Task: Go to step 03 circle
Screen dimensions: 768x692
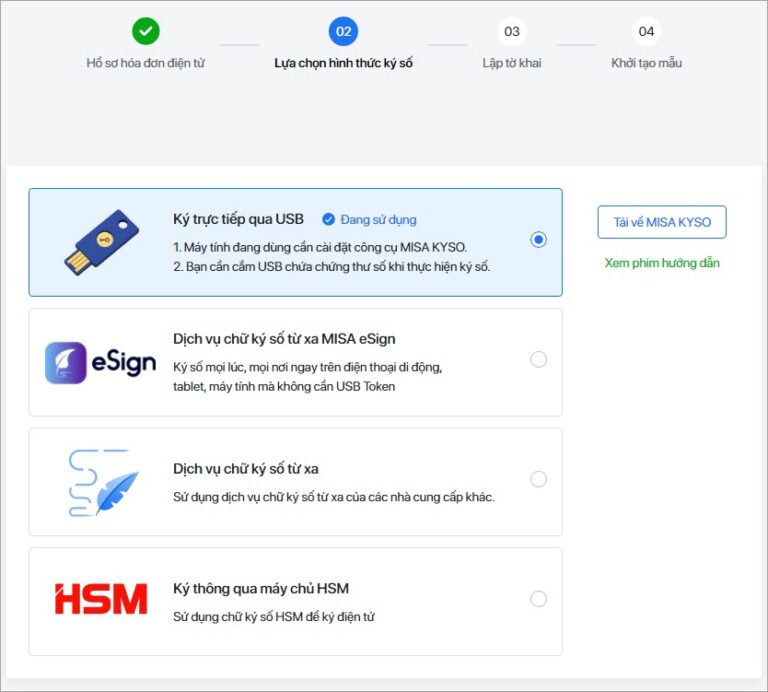Action: tap(511, 31)
